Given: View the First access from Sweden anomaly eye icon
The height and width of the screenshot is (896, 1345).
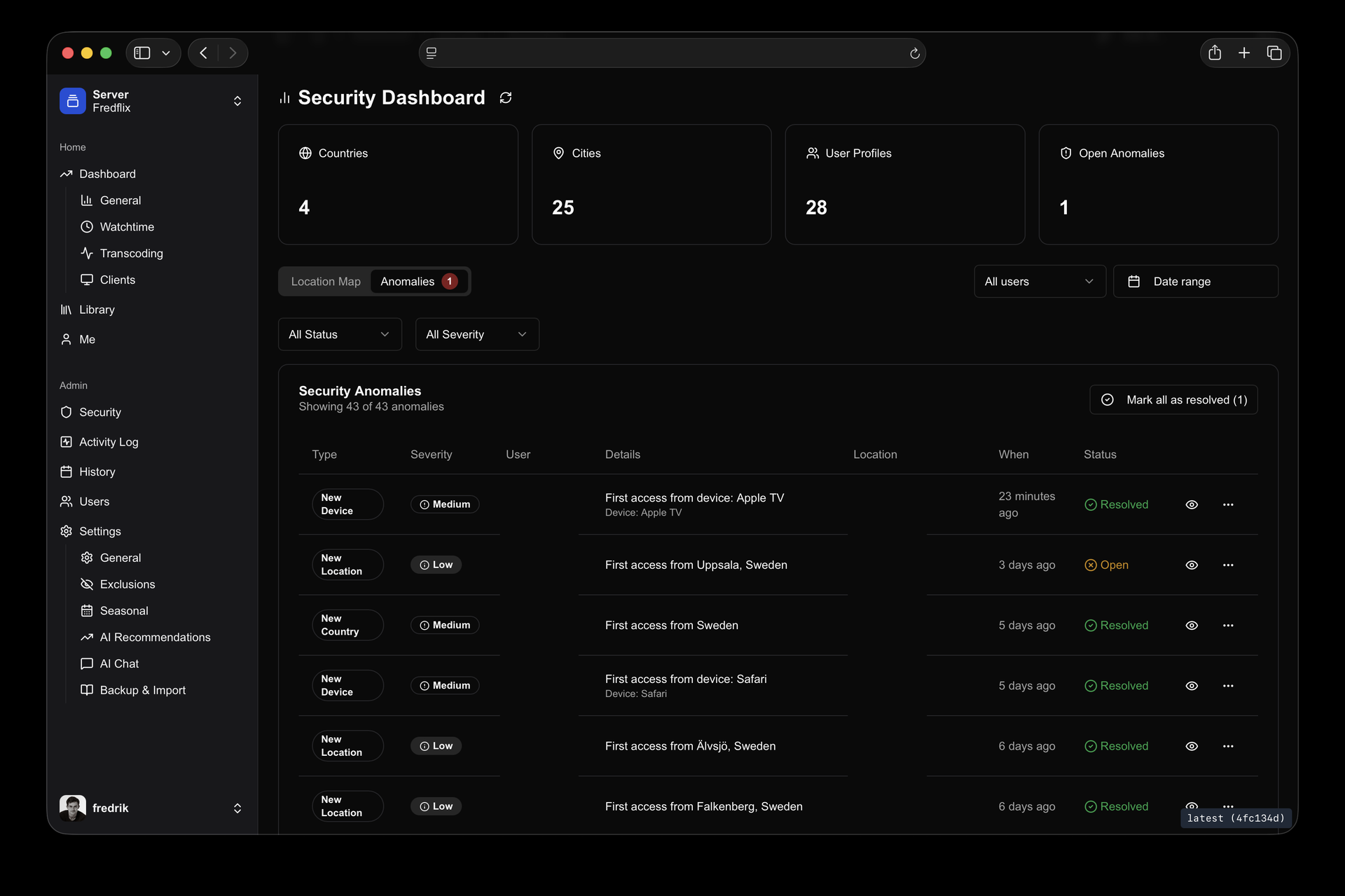Looking at the screenshot, I should 1192,626.
